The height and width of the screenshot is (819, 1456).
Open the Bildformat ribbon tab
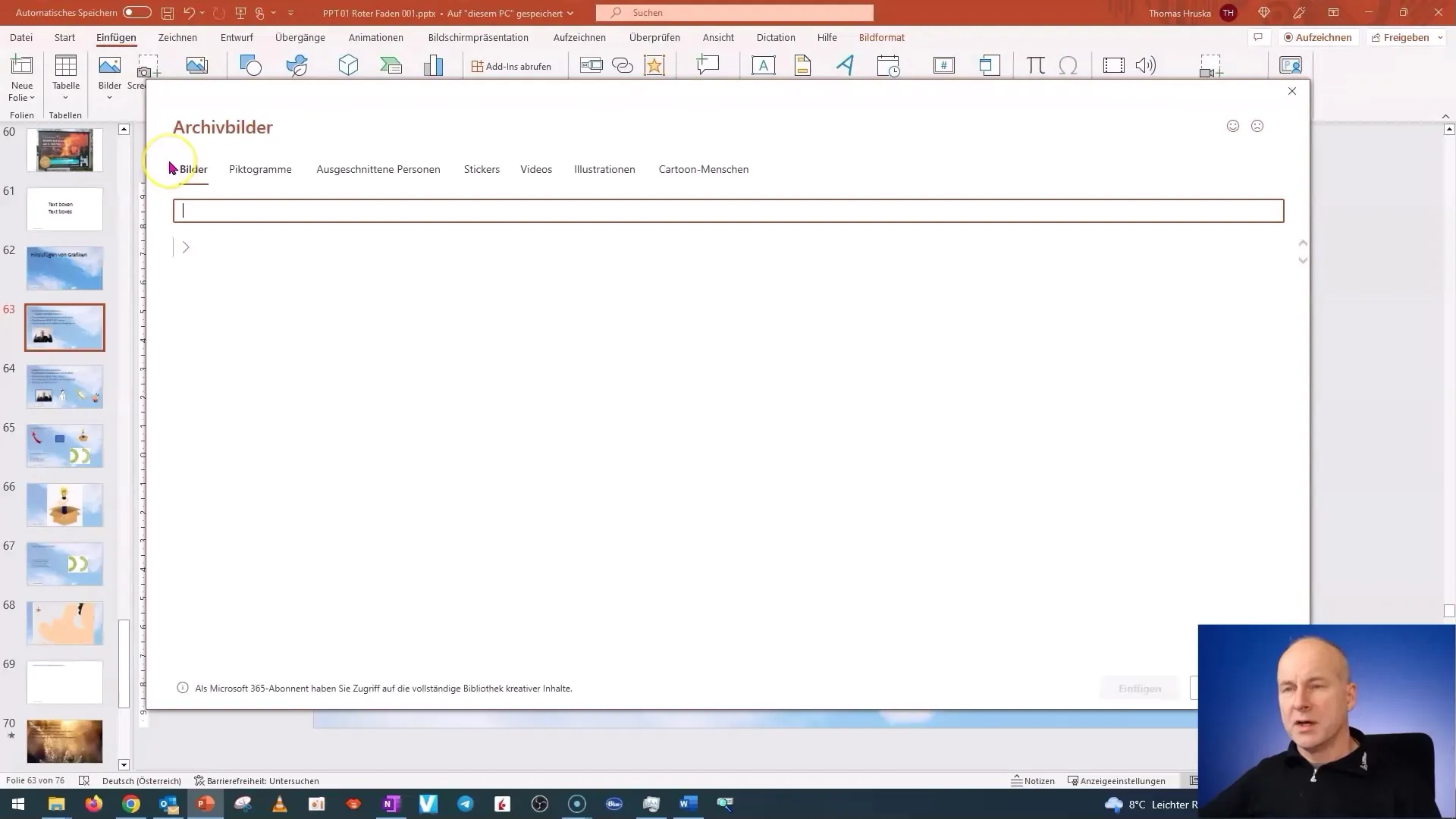tap(882, 37)
